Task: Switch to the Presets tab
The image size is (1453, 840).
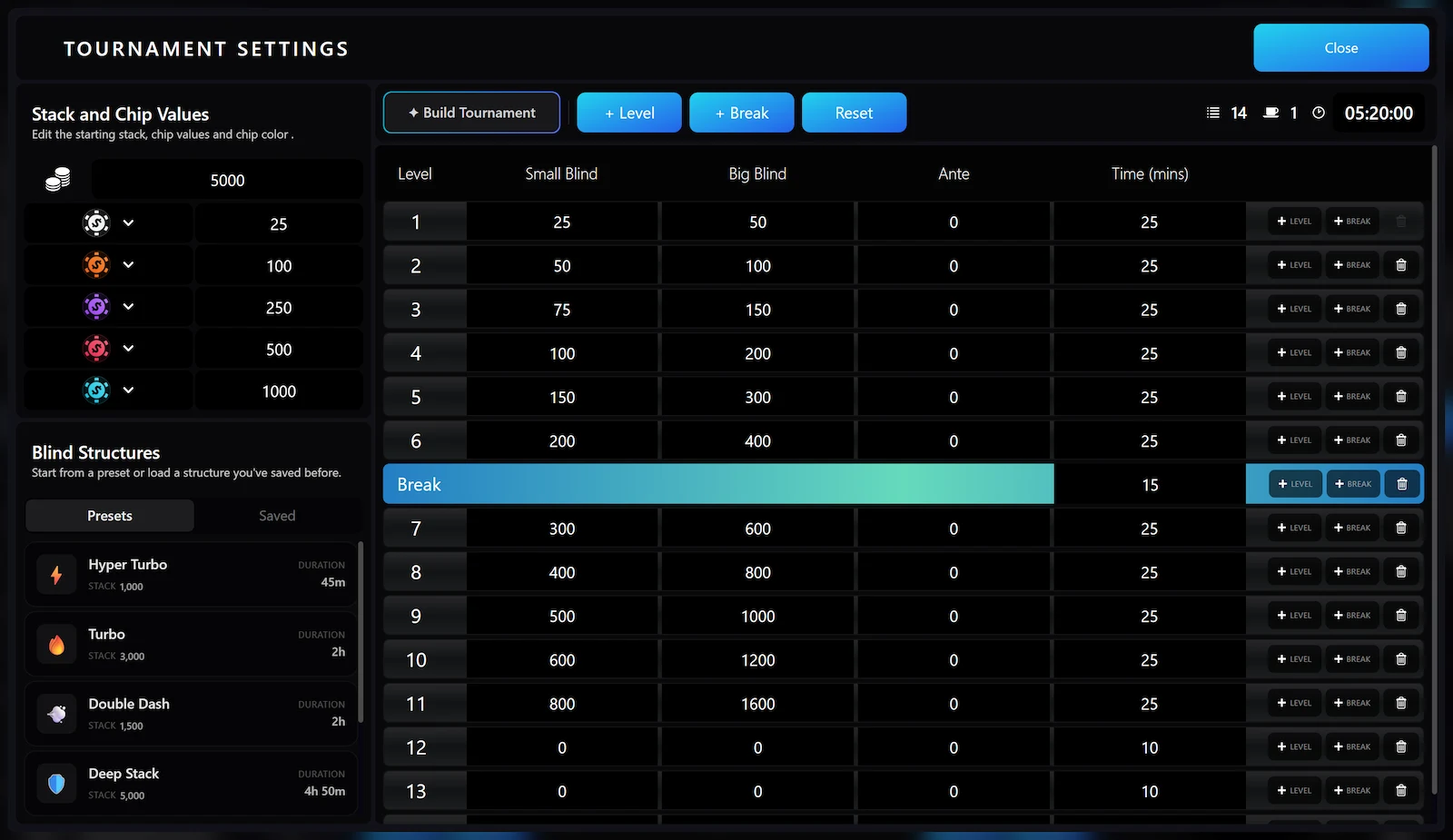Action: [x=110, y=516]
